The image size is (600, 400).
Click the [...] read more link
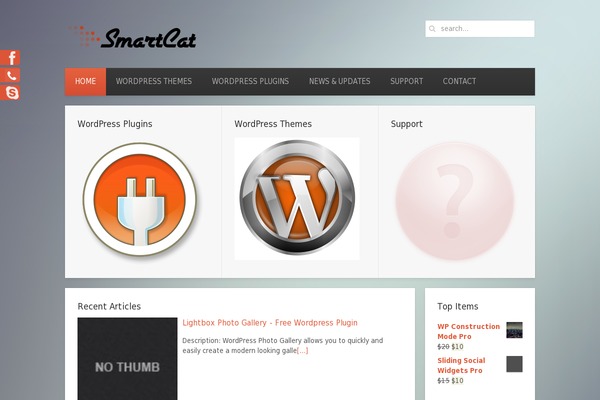tap(302, 351)
